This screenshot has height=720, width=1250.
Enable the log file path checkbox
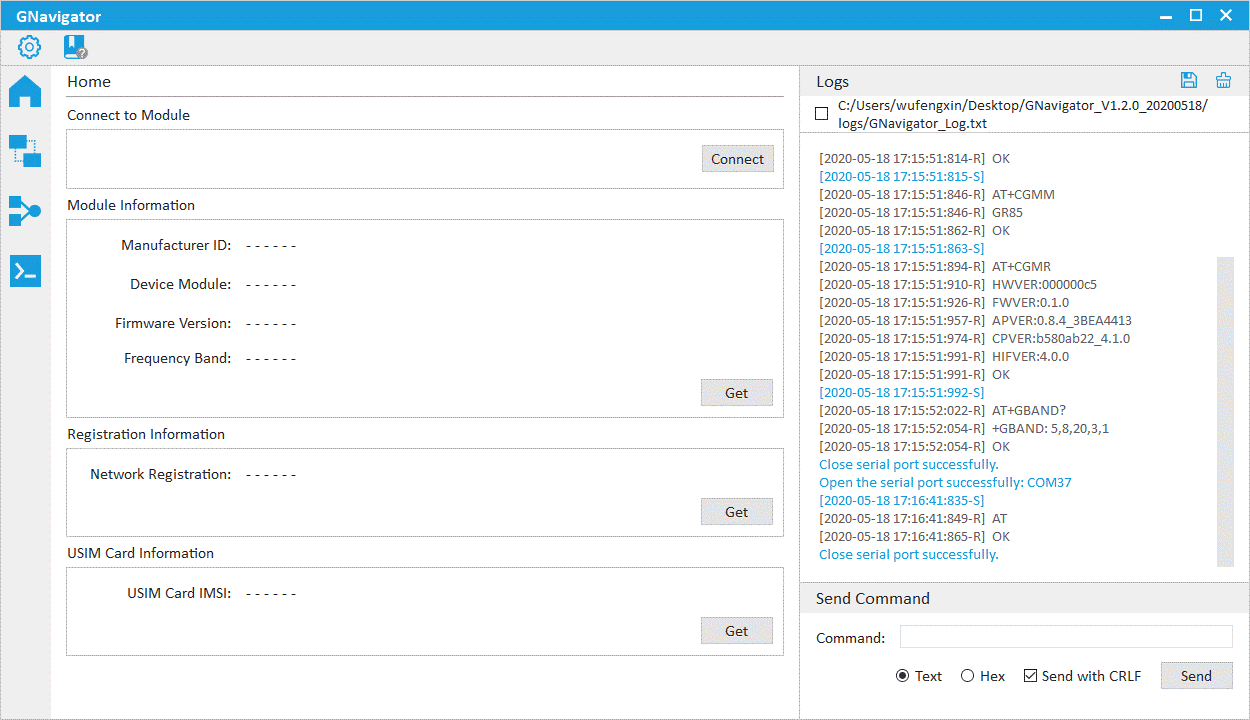coord(822,114)
